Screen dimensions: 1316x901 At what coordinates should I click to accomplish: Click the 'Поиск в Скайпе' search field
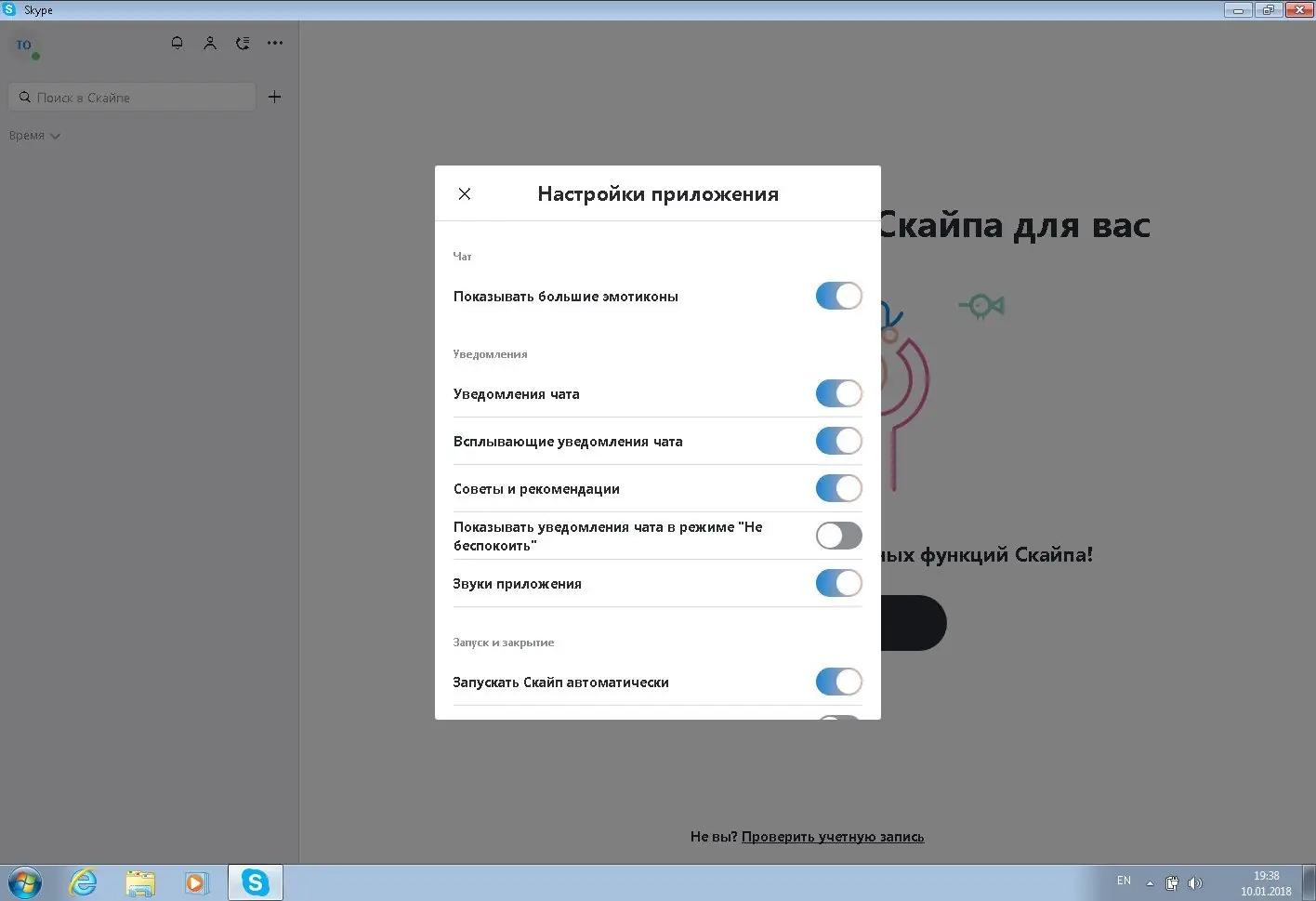(x=131, y=96)
